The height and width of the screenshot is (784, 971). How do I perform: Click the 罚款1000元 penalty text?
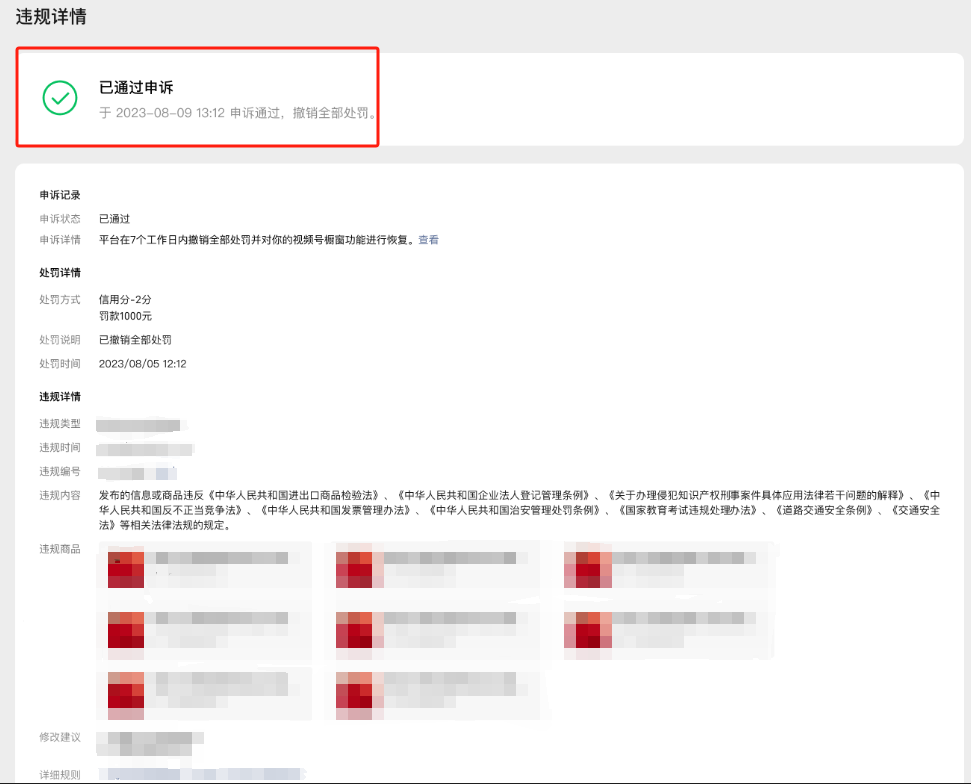coord(125,316)
